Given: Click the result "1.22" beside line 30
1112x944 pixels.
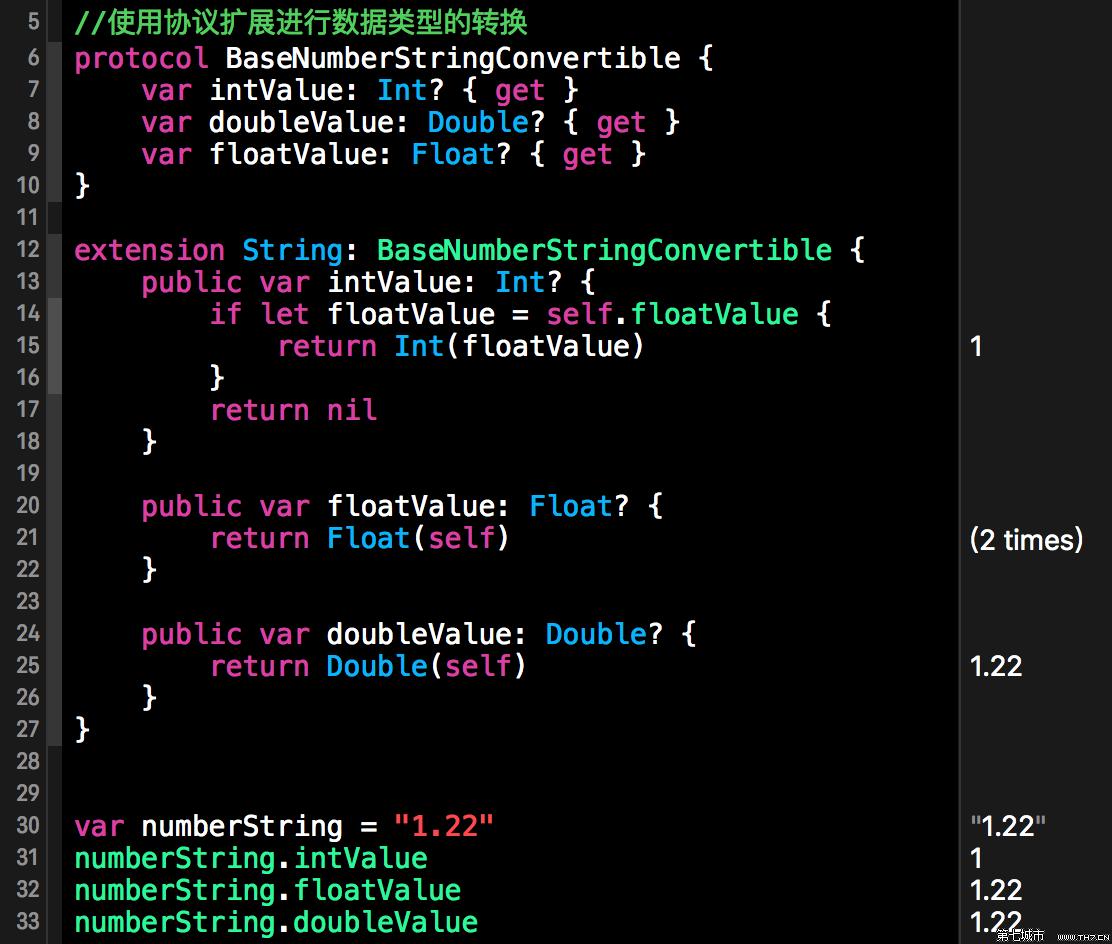Looking at the screenshot, I should [x=1008, y=826].
